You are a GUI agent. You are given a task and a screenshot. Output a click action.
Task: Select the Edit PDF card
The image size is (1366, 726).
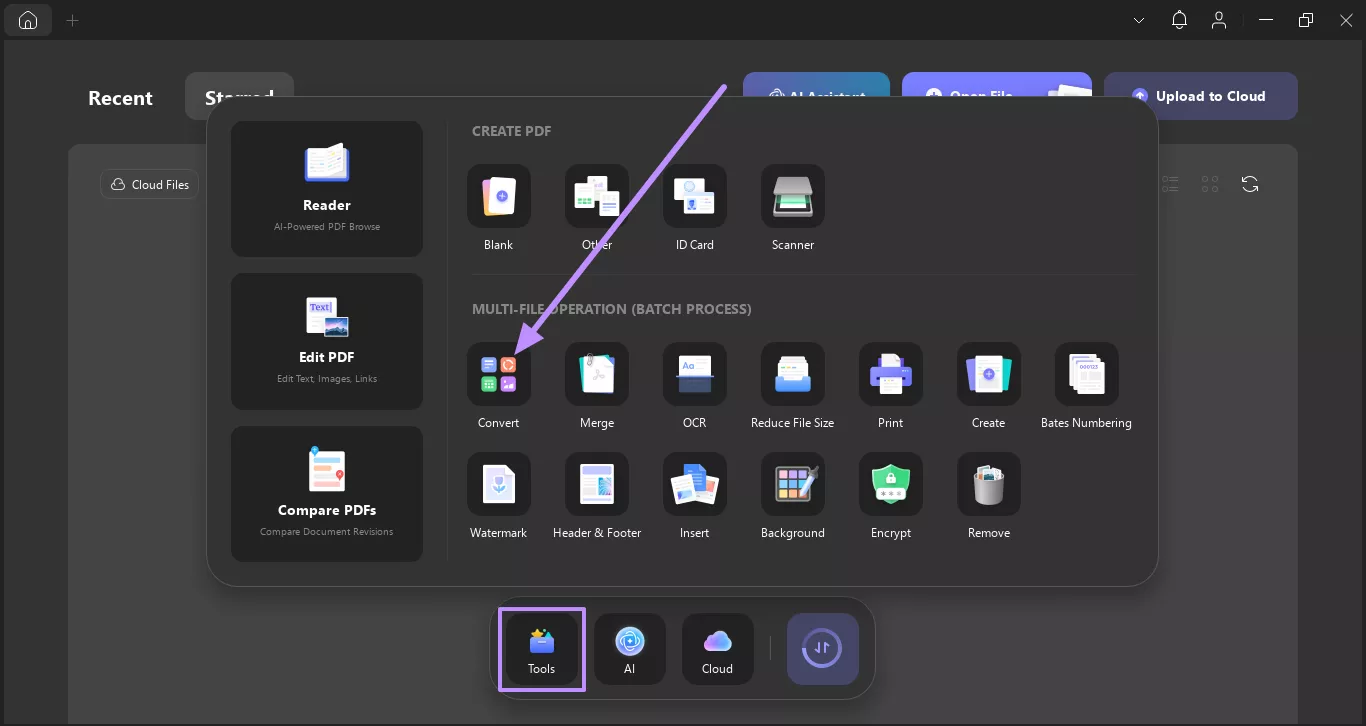click(326, 341)
